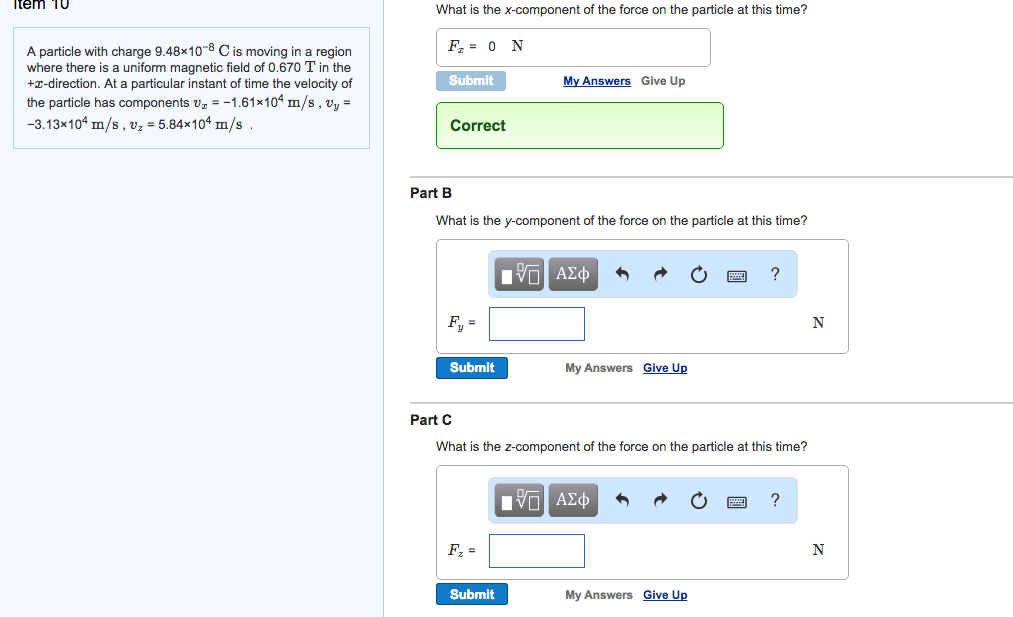This screenshot has height=617, width=1013.
Task: Click the Fz answer input box
Action: [537, 550]
